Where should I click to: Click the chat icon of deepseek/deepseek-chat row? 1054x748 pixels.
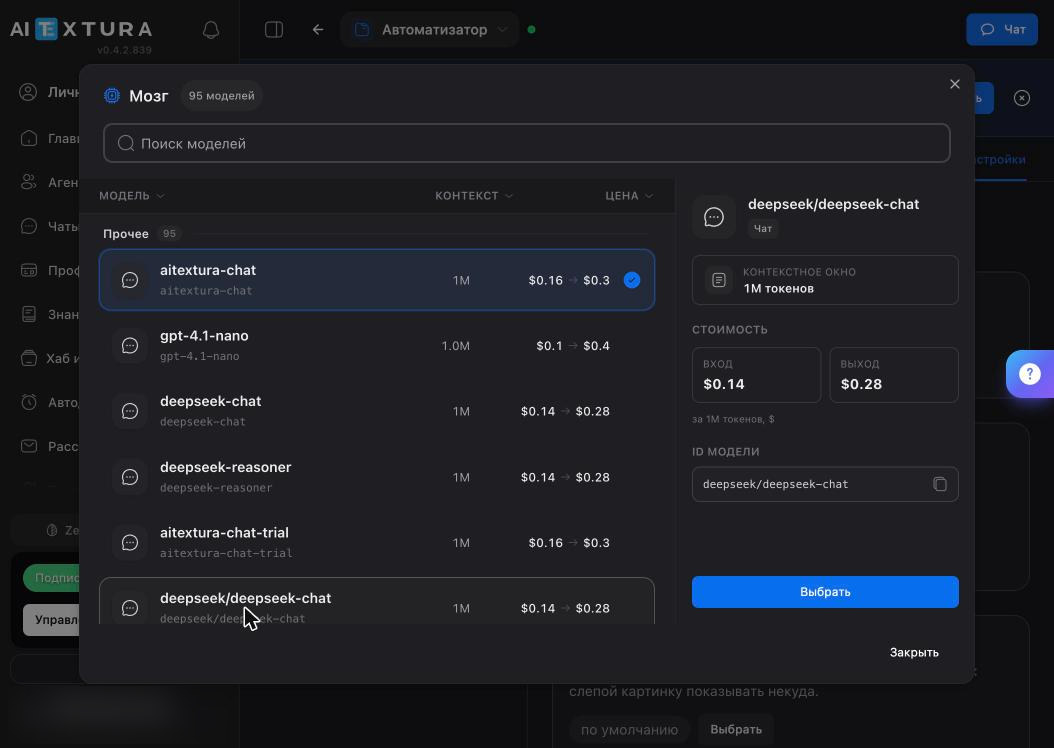coord(130,608)
